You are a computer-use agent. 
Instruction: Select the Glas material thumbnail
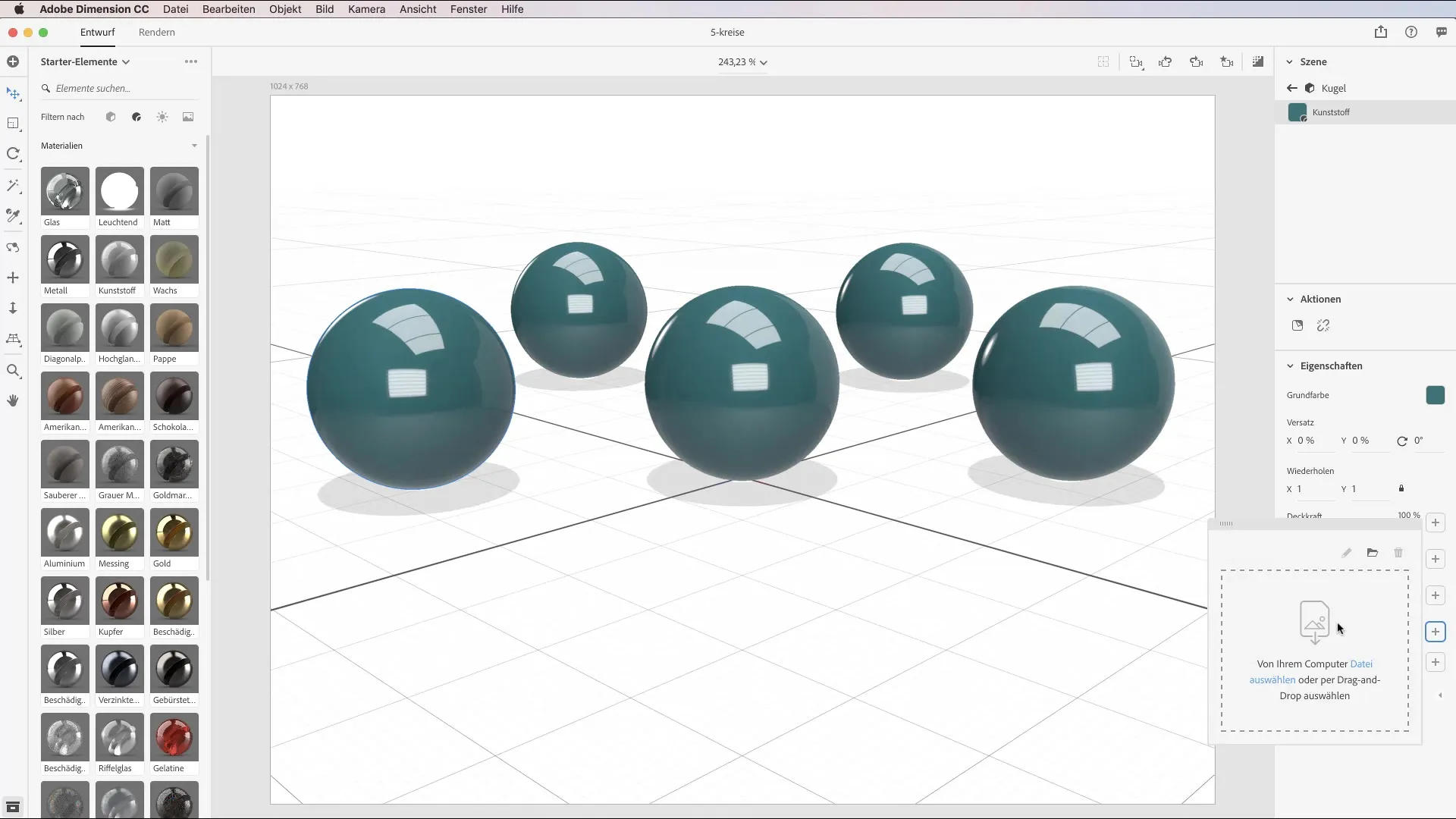point(64,191)
